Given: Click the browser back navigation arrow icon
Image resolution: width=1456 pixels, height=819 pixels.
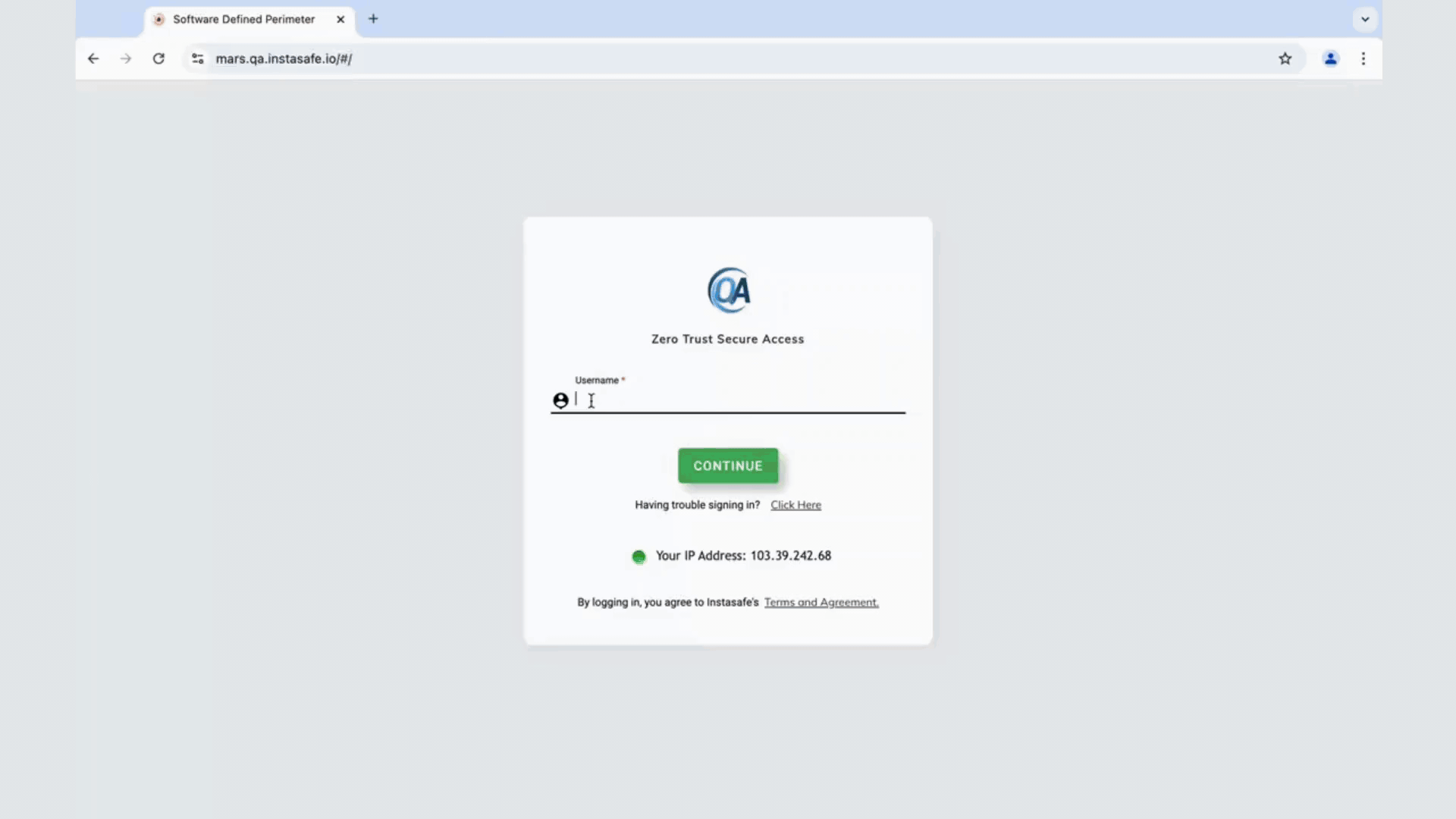Looking at the screenshot, I should (x=92, y=58).
